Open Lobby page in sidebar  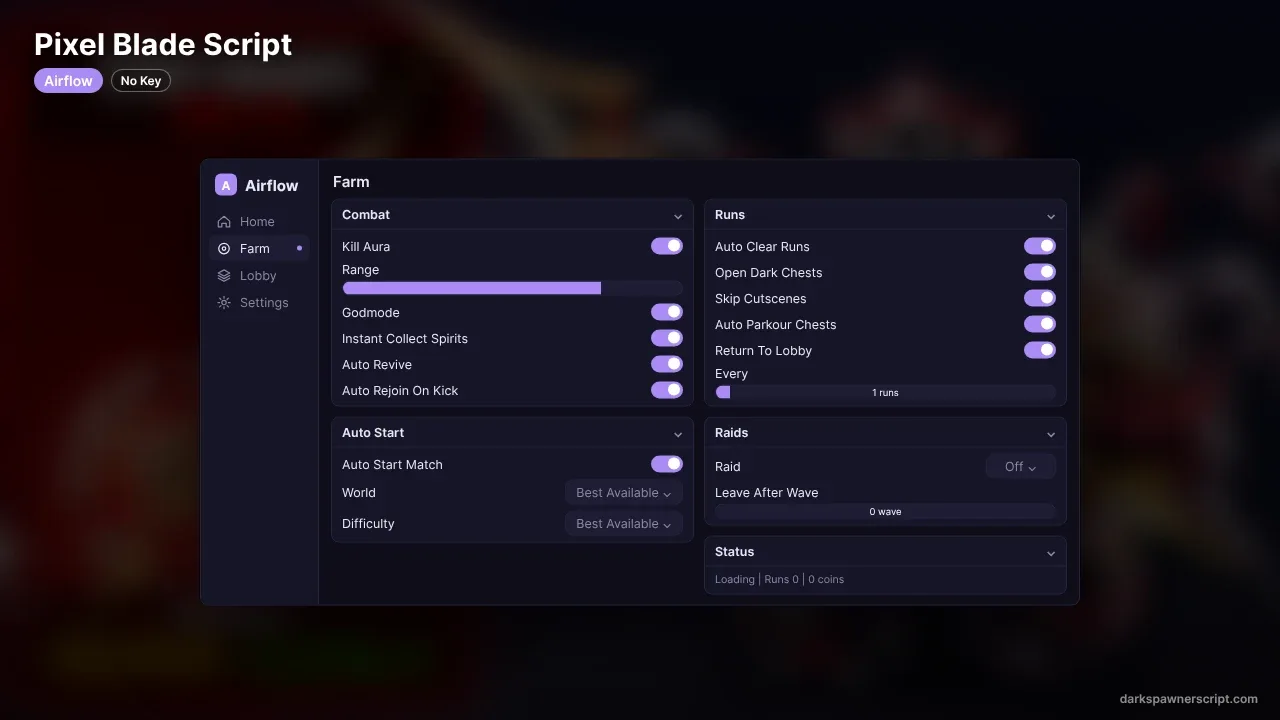point(260,276)
